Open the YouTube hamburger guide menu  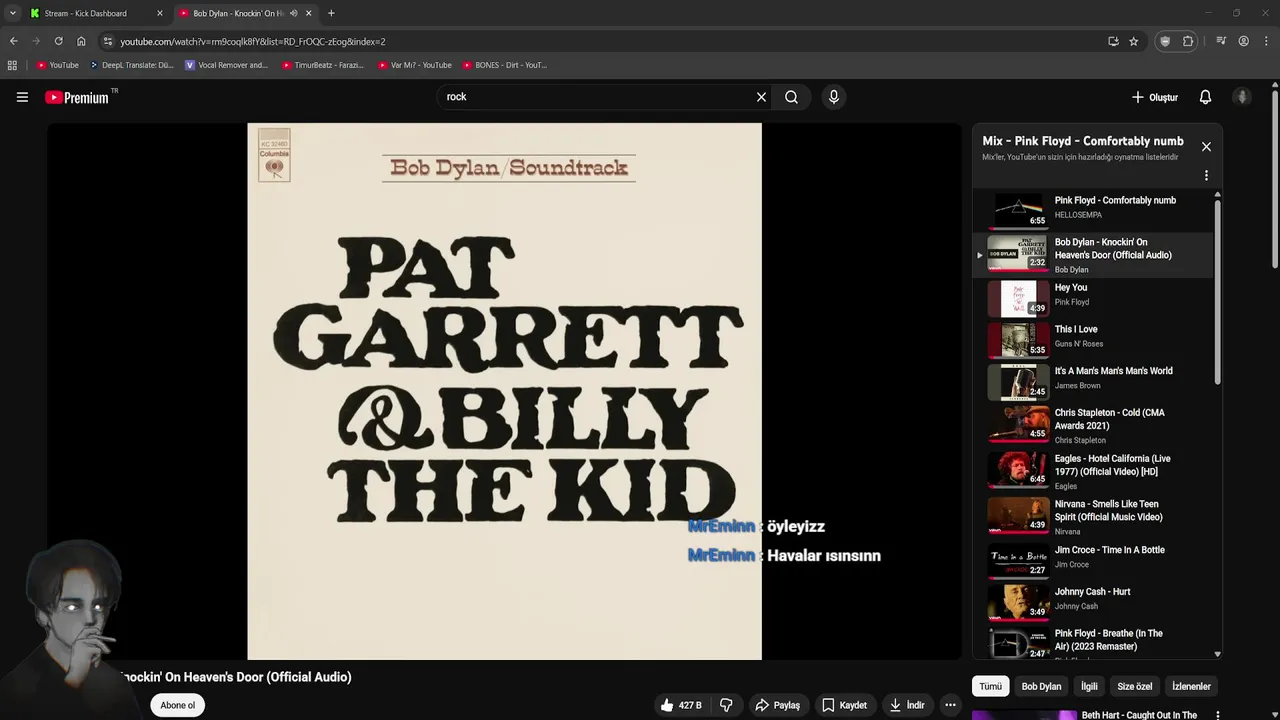(22, 97)
